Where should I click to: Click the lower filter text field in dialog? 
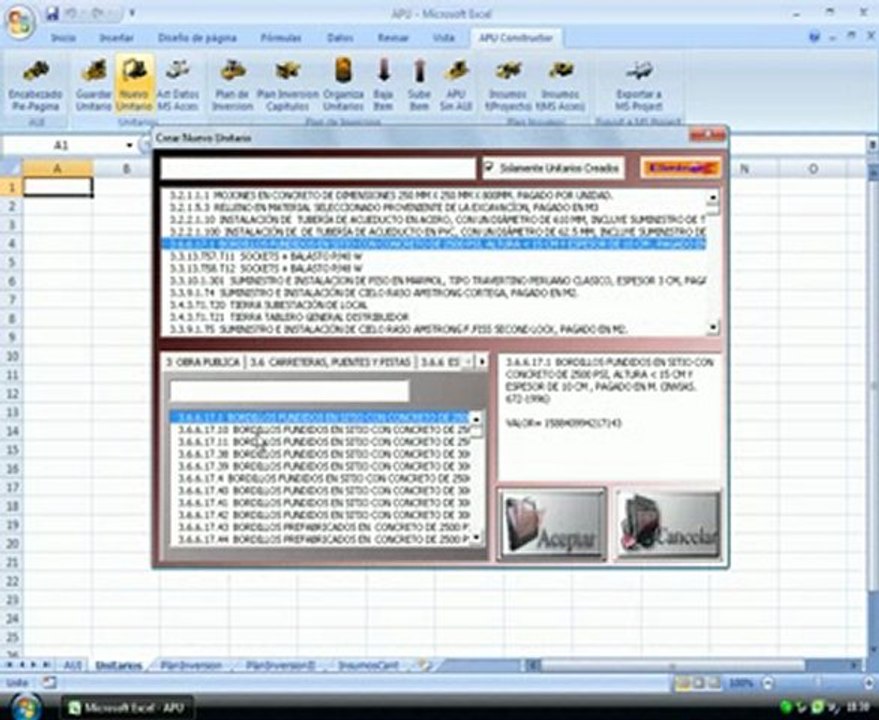click(x=289, y=391)
